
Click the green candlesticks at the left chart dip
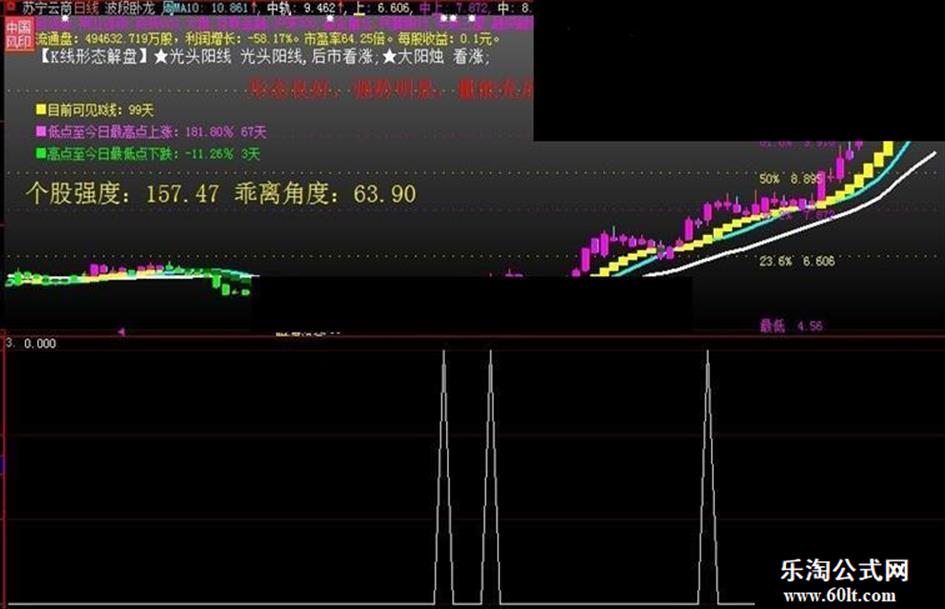point(230,285)
